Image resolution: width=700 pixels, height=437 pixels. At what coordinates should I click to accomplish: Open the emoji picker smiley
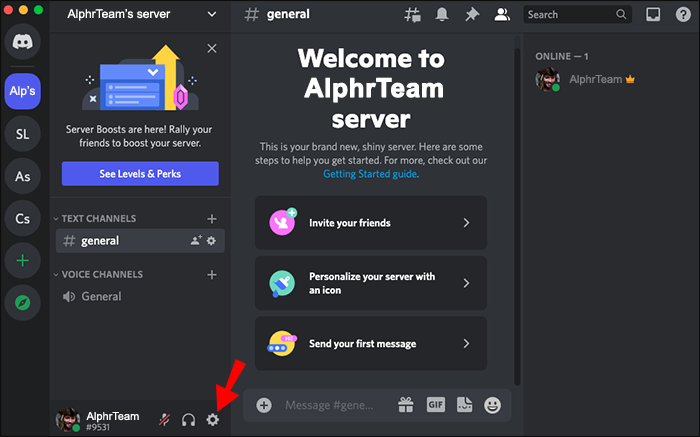[492, 405]
